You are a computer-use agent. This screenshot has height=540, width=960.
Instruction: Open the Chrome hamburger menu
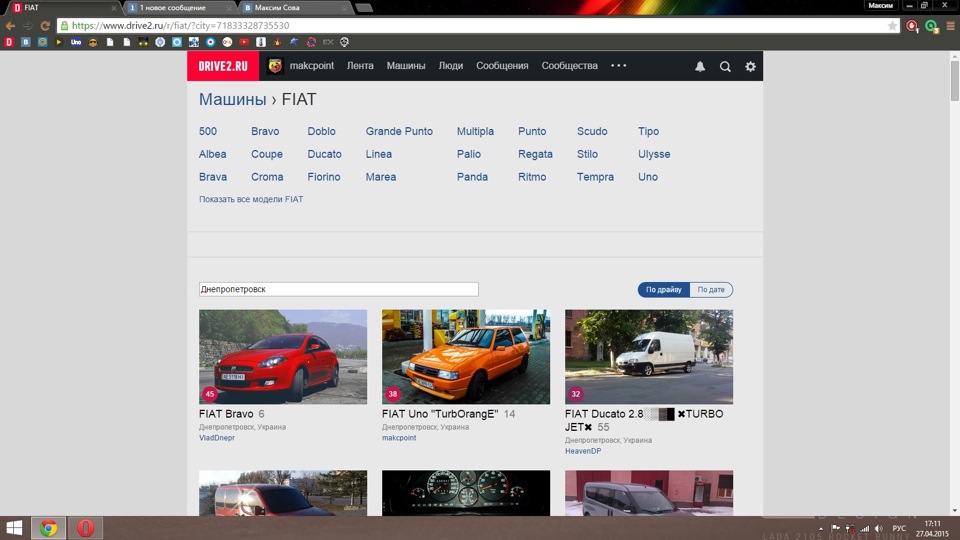pyautogui.click(x=950, y=26)
